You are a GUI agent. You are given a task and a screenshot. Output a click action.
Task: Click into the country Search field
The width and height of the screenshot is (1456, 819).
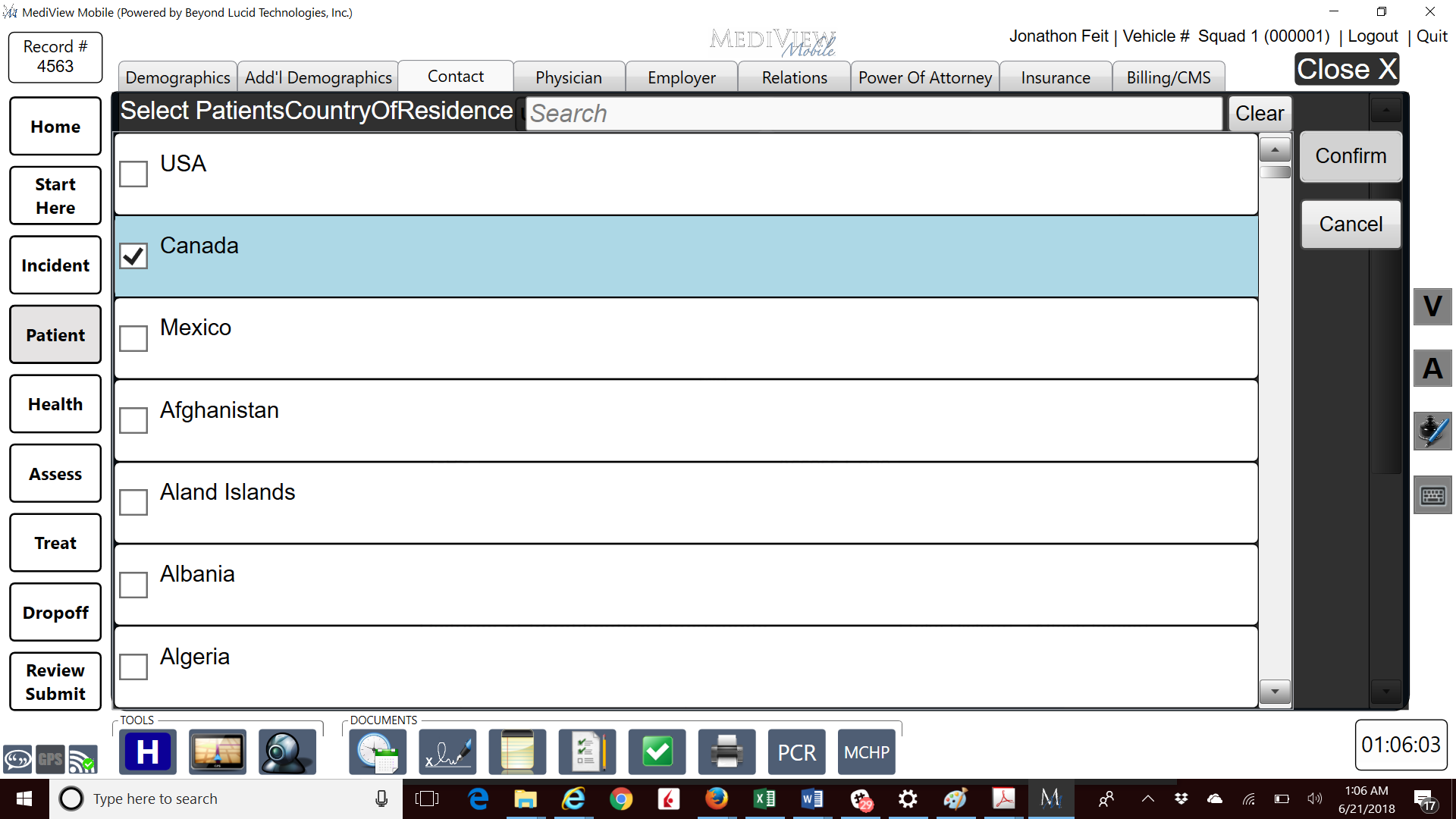[x=872, y=114]
